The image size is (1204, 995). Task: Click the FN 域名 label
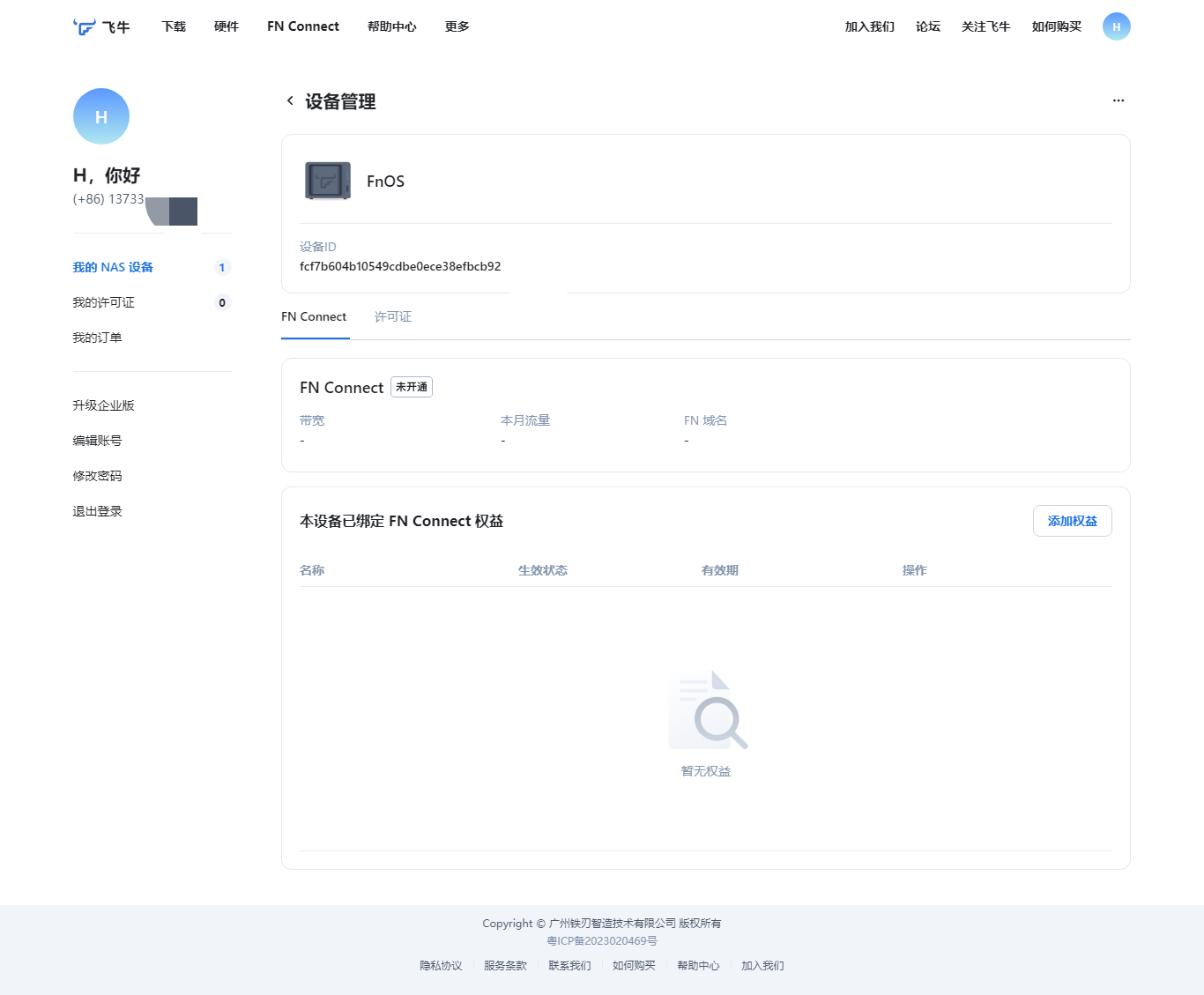[x=705, y=420]
